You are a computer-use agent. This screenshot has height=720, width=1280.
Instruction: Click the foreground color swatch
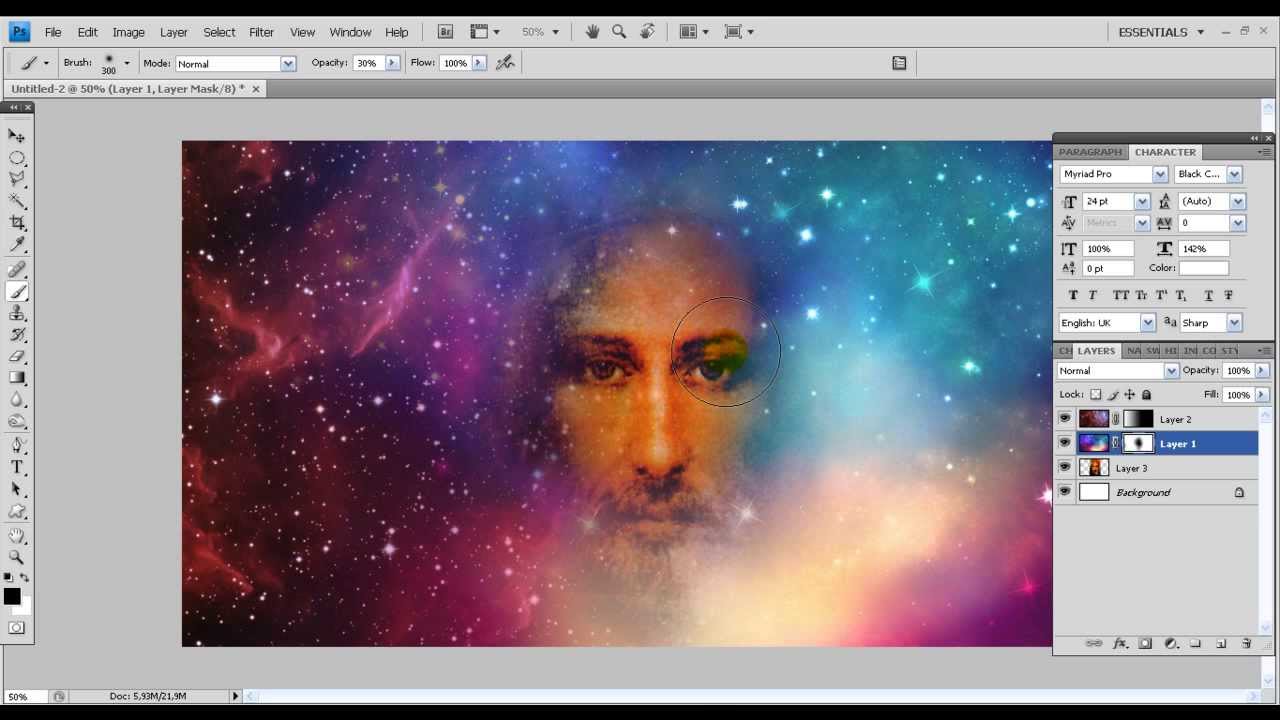coord(12,596)
